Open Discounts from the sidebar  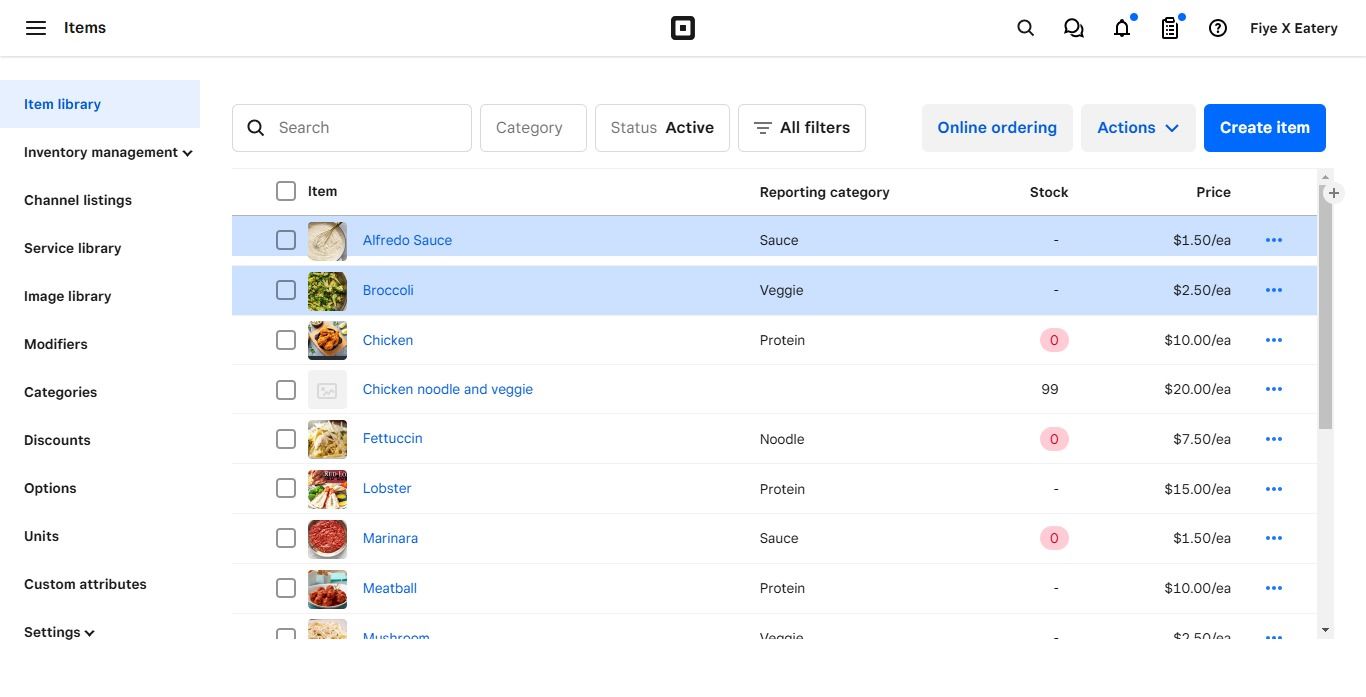57,440
